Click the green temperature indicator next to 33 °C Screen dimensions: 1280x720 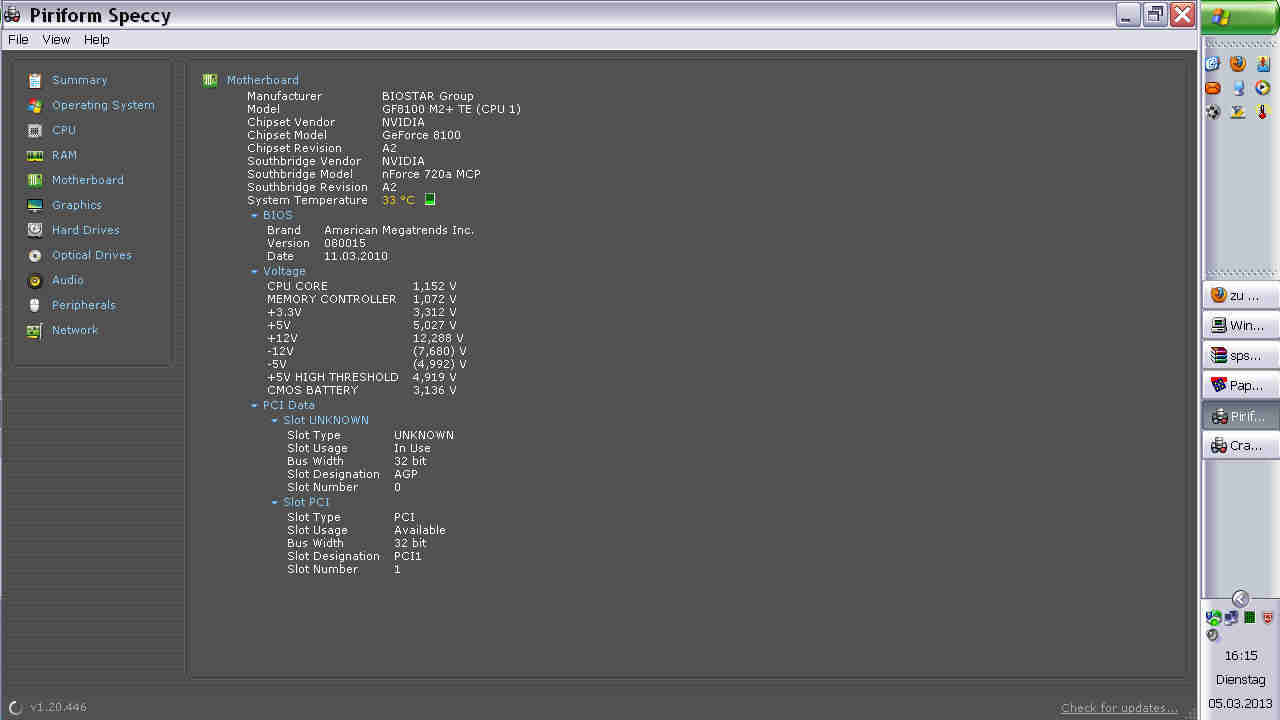430,200
